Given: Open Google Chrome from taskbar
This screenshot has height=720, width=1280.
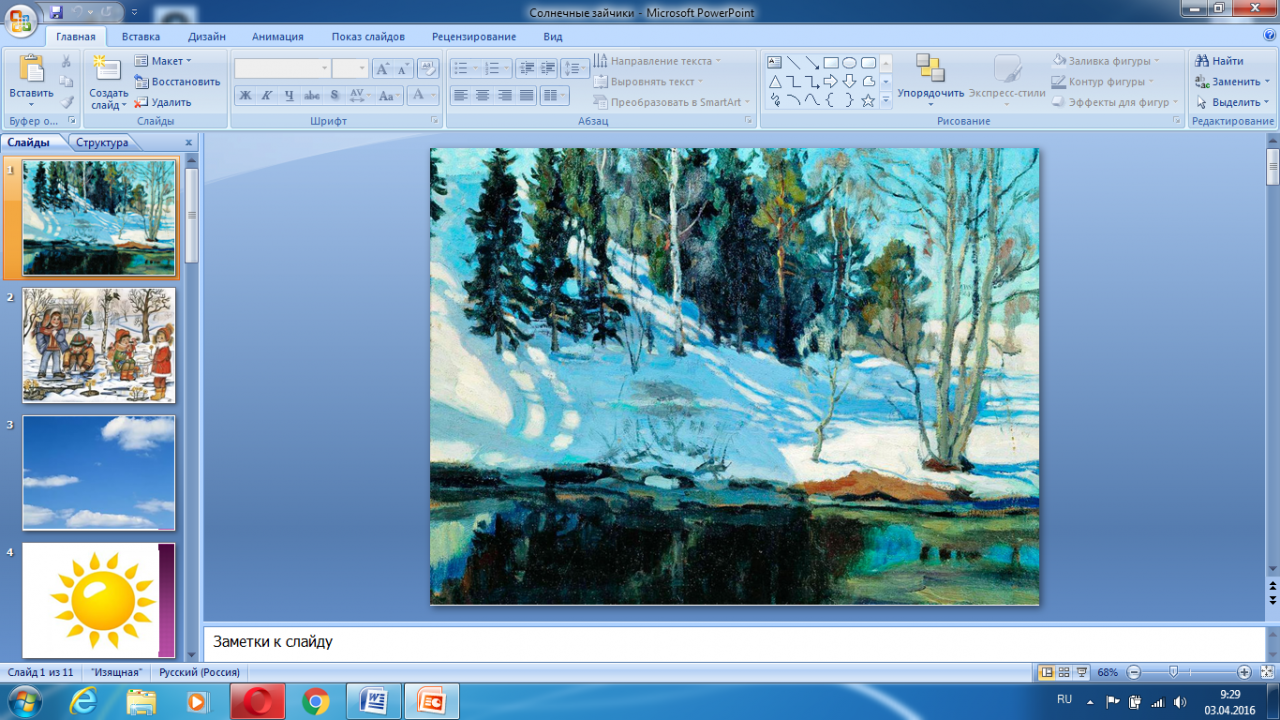Looking at the screenshot, I should (x=316, y=702).
